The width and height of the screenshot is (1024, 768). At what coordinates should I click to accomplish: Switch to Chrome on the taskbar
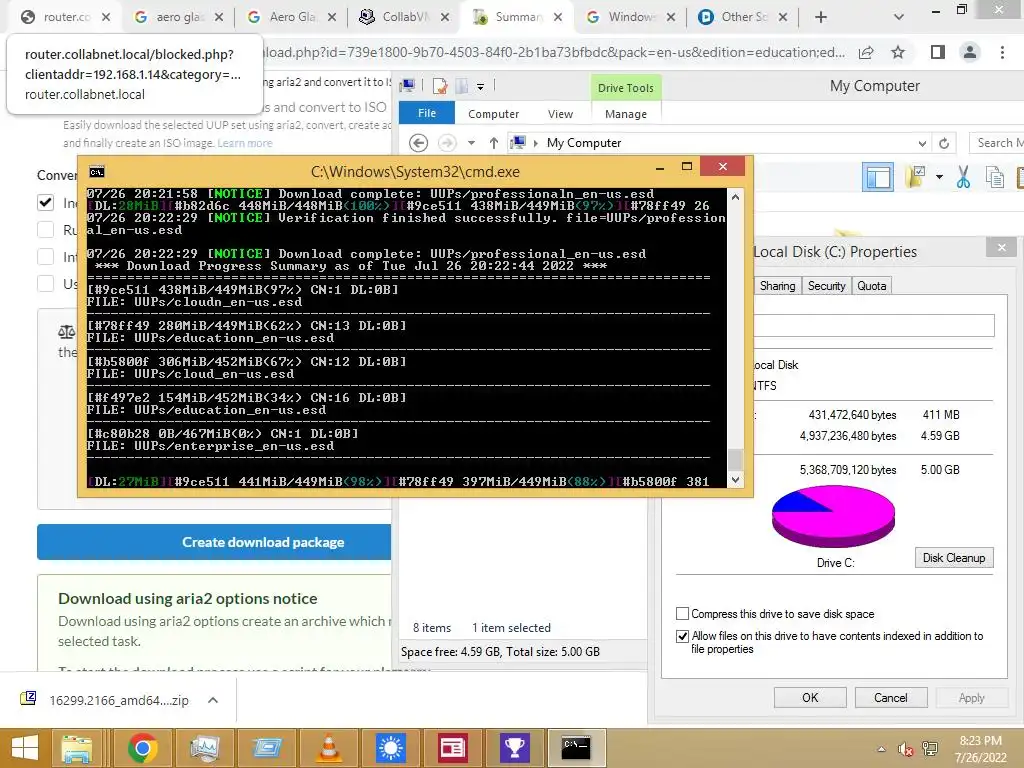coord(142,748)
